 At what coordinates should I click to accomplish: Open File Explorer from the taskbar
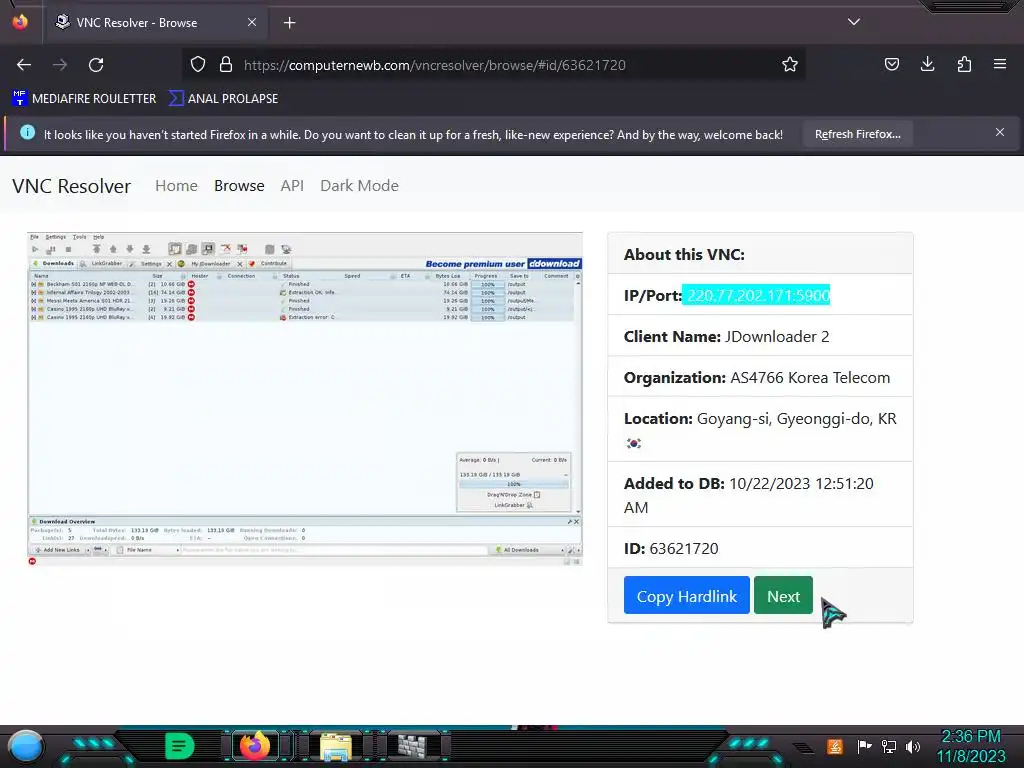pos(335,746)
